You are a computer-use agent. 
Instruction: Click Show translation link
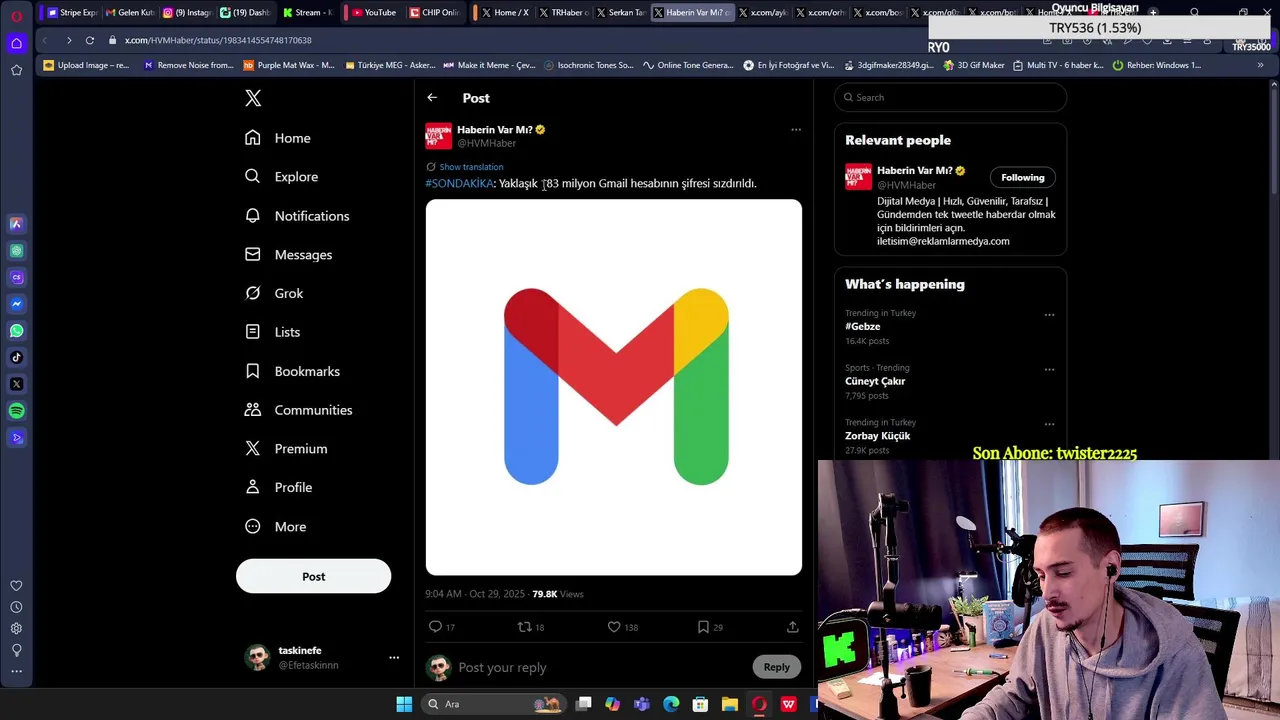click(471, 167)
